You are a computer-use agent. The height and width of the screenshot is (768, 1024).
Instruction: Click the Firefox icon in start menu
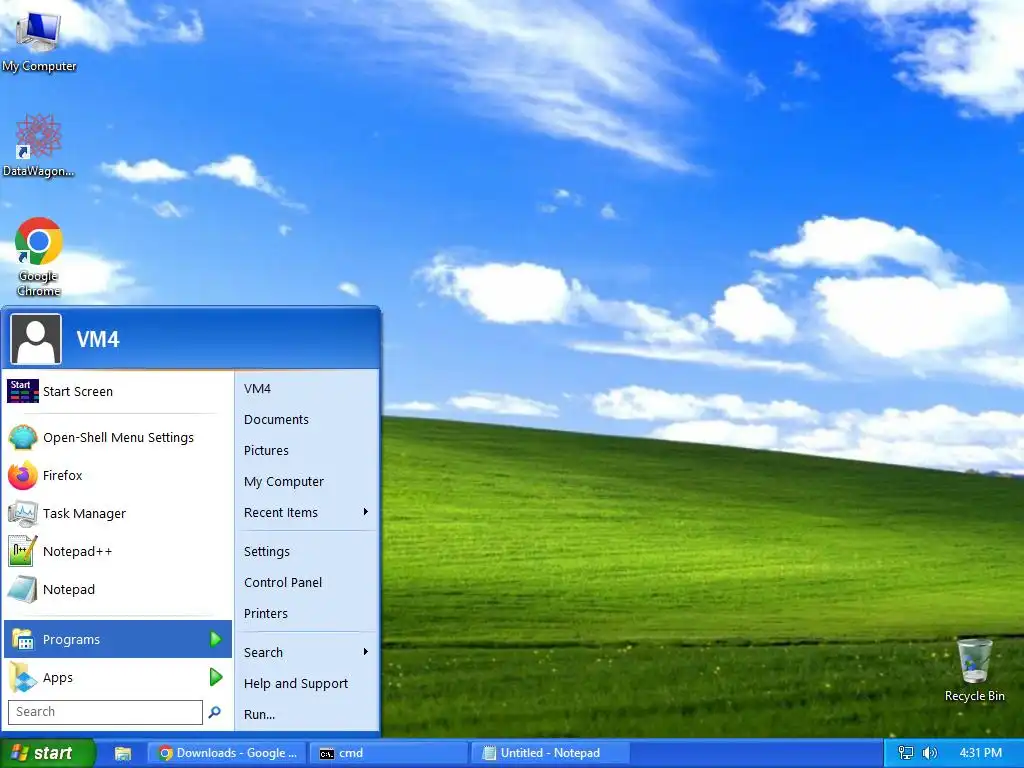tap(23, 475)
